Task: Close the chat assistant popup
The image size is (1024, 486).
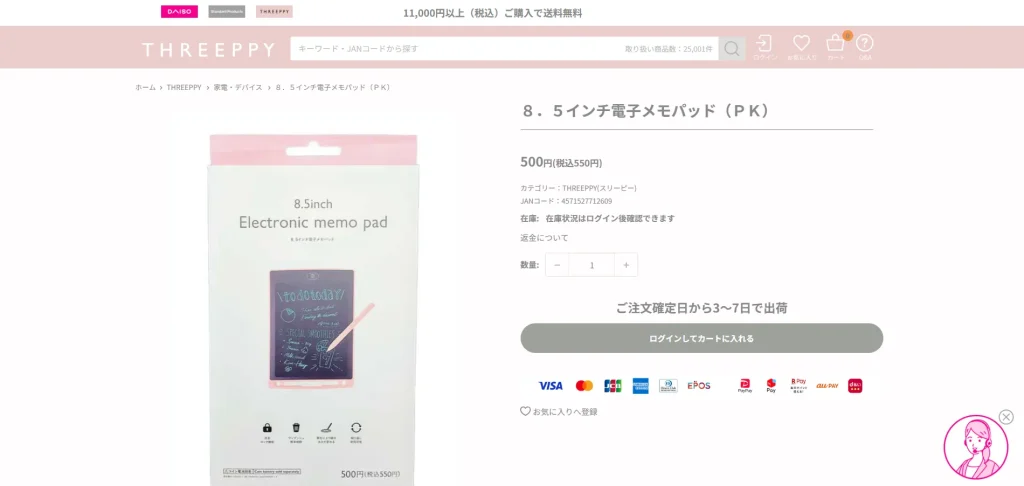Action: coord(1006,417)
